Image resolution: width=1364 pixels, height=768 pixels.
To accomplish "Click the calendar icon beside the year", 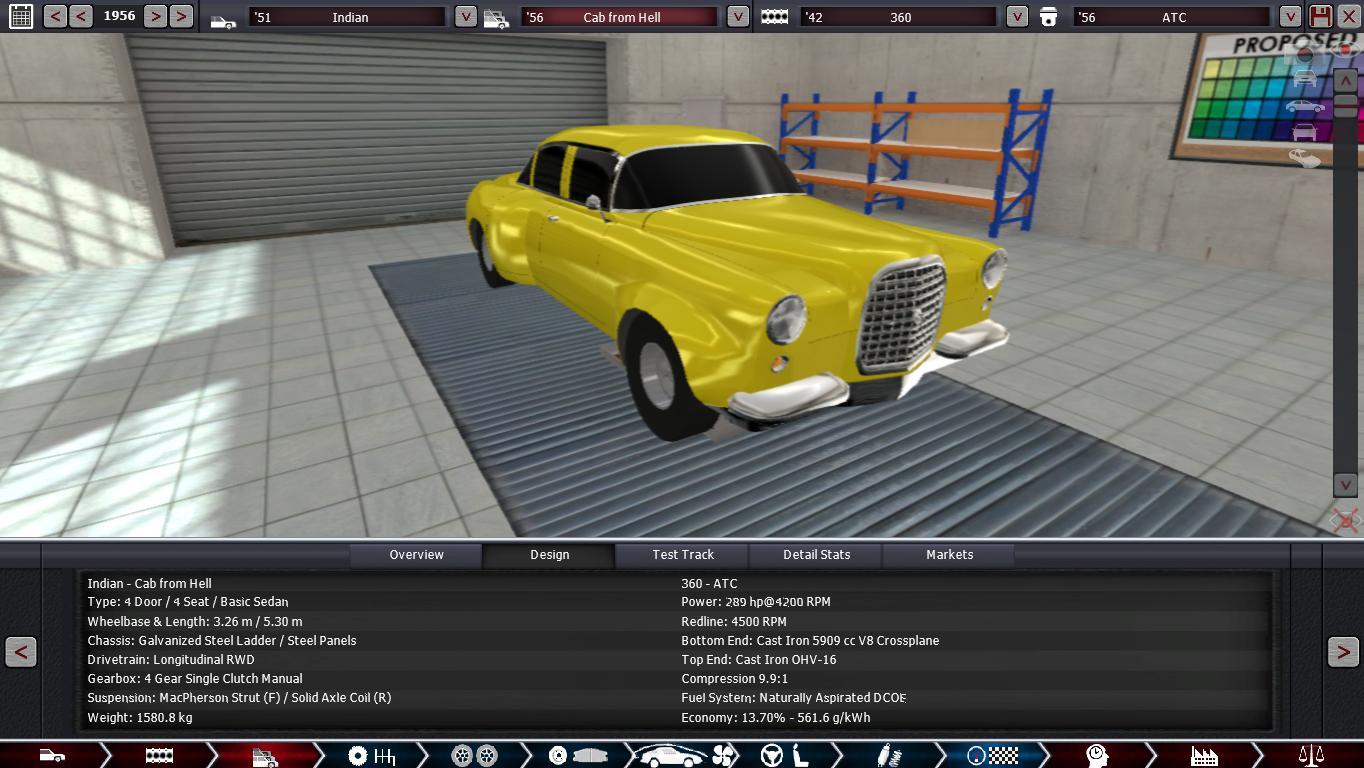I will pyautogui.click(x=20, y=16).
